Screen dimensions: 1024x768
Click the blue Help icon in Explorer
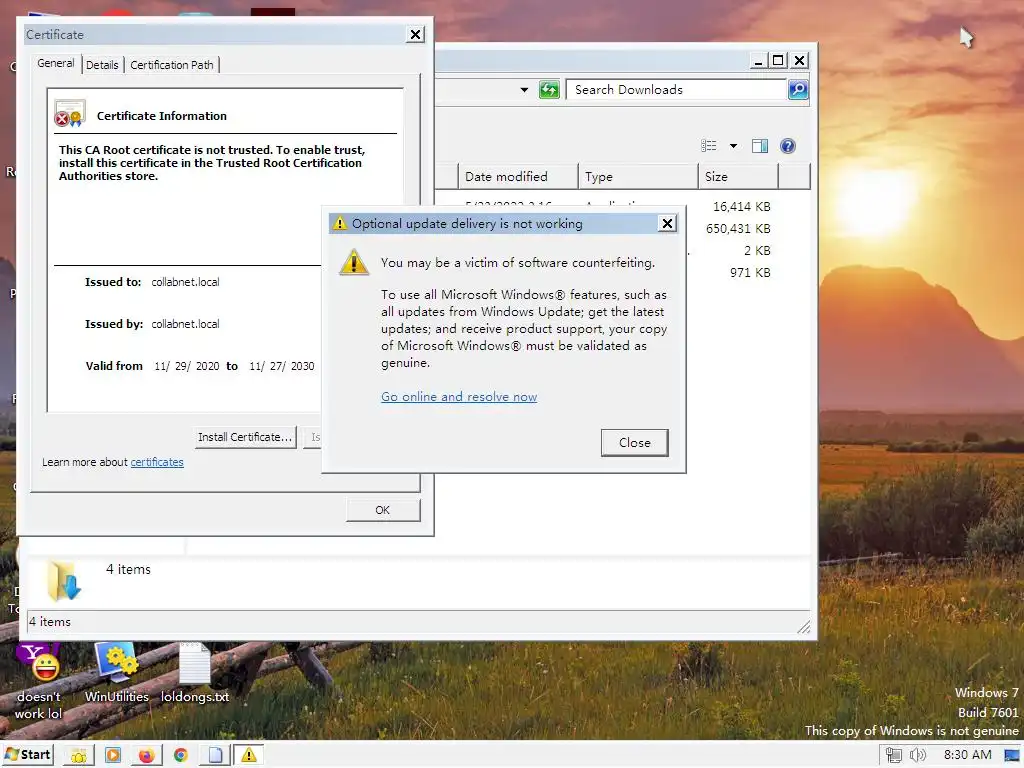click(x=788, y=146)
